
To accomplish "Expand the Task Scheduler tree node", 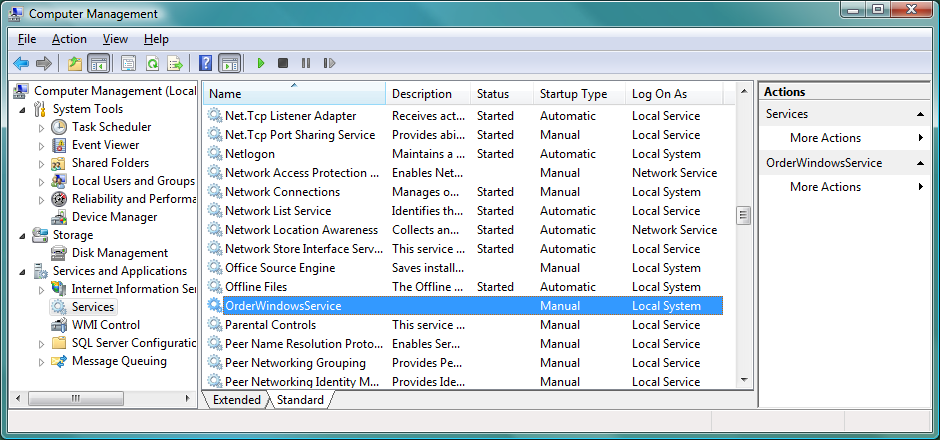I will point(41,128).
